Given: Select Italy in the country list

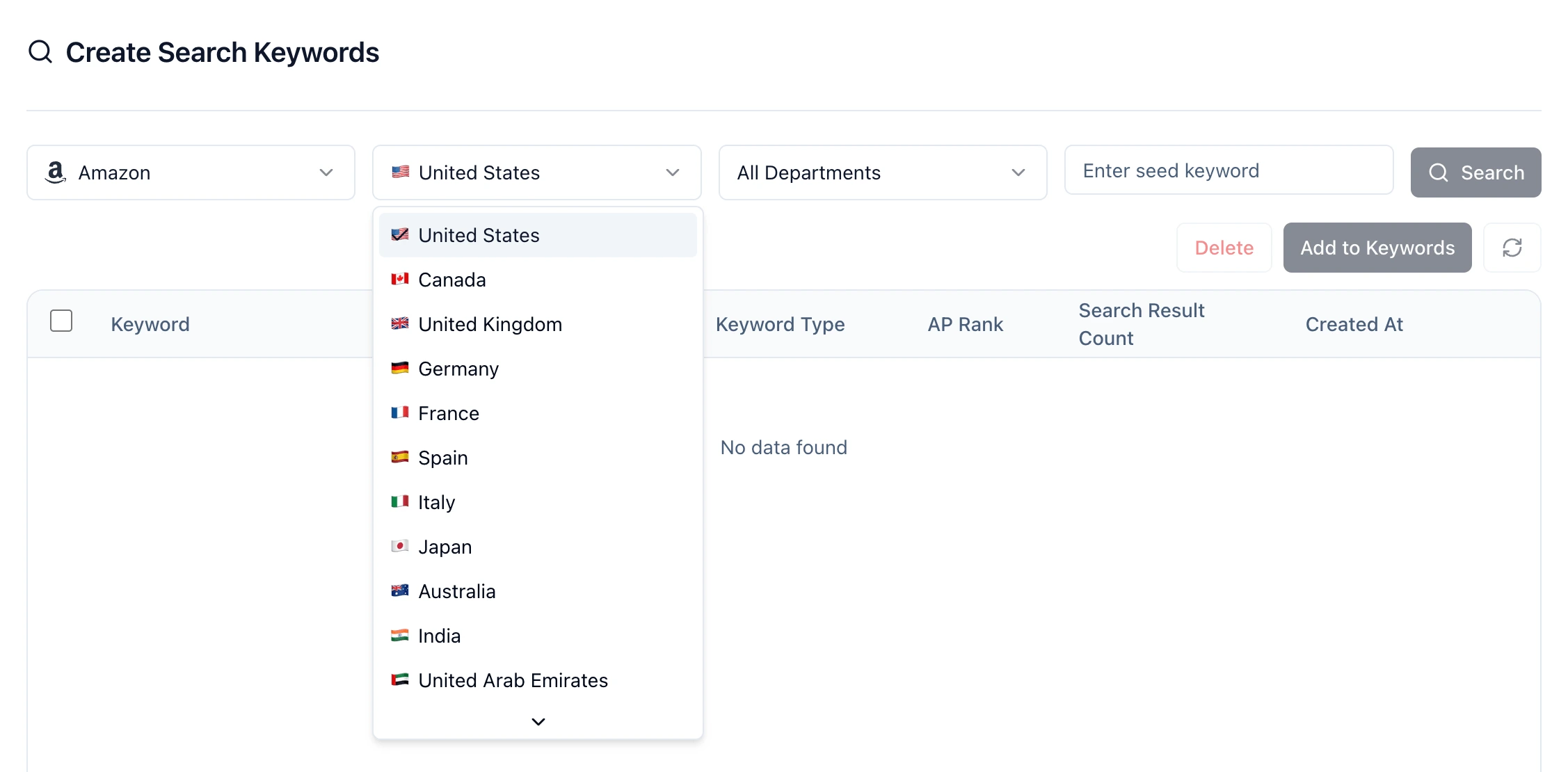Looking at the screenshot, I should [x=538, y=502].
